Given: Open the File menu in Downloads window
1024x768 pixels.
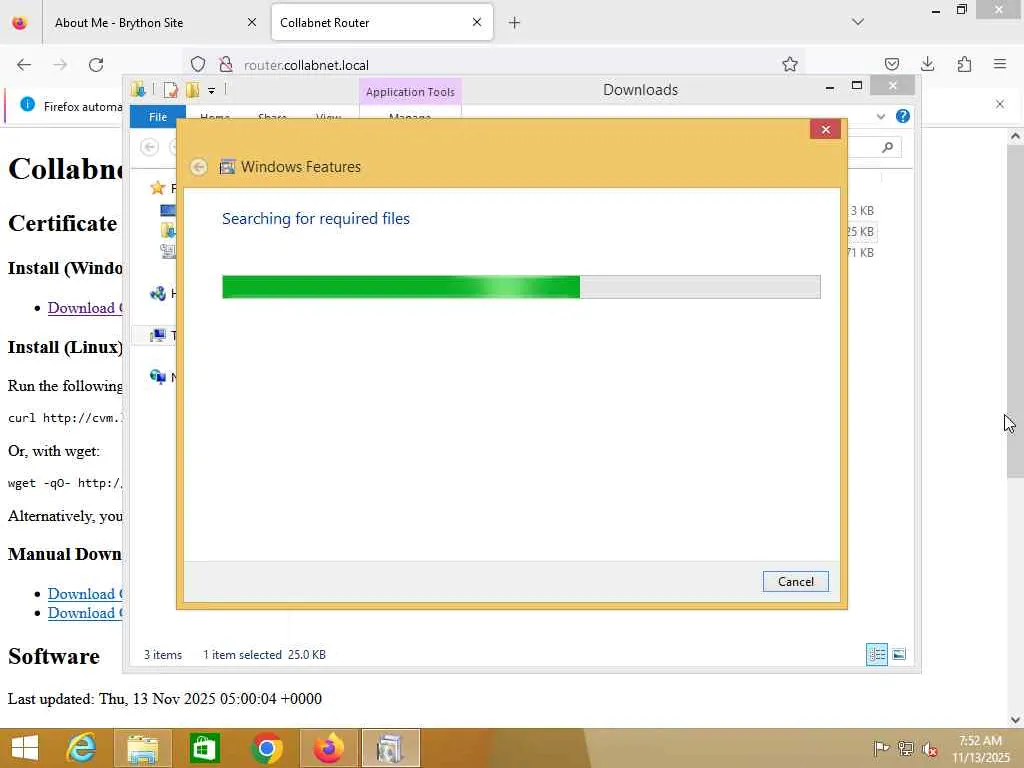Looking at the screenshot, I should click(x=157, y=117).
